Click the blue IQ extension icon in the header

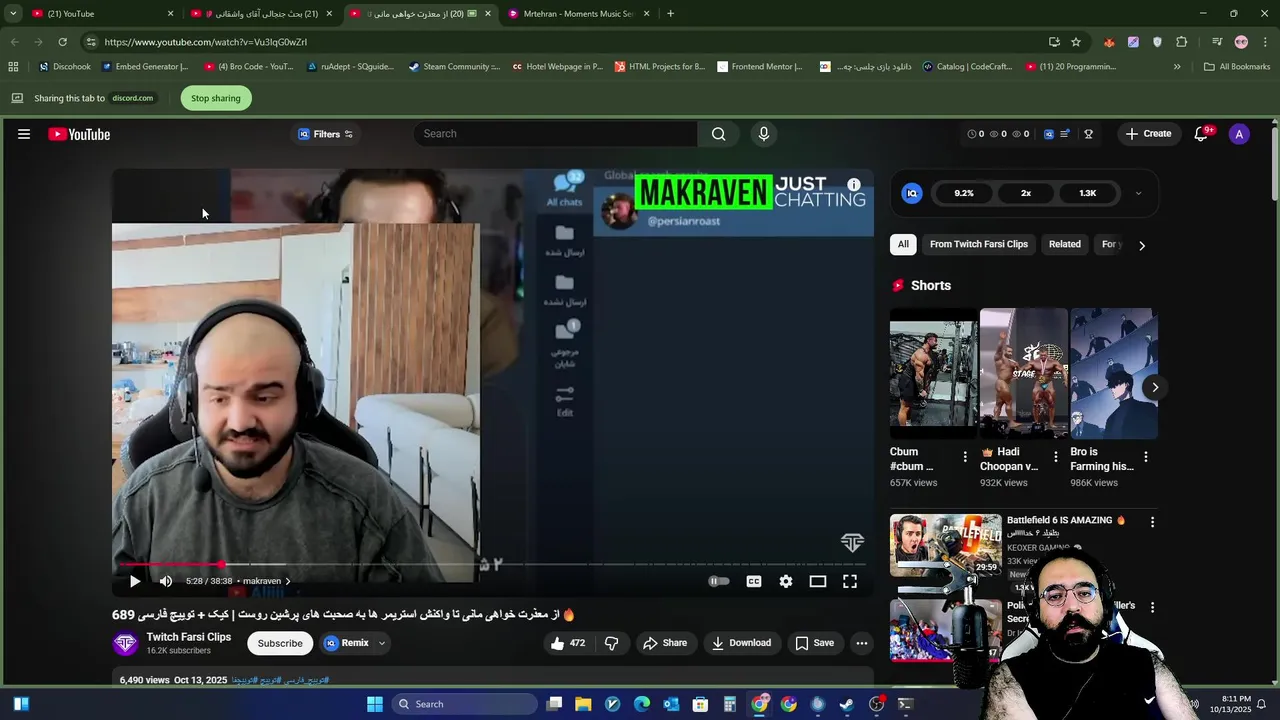tap(1049, 134)
